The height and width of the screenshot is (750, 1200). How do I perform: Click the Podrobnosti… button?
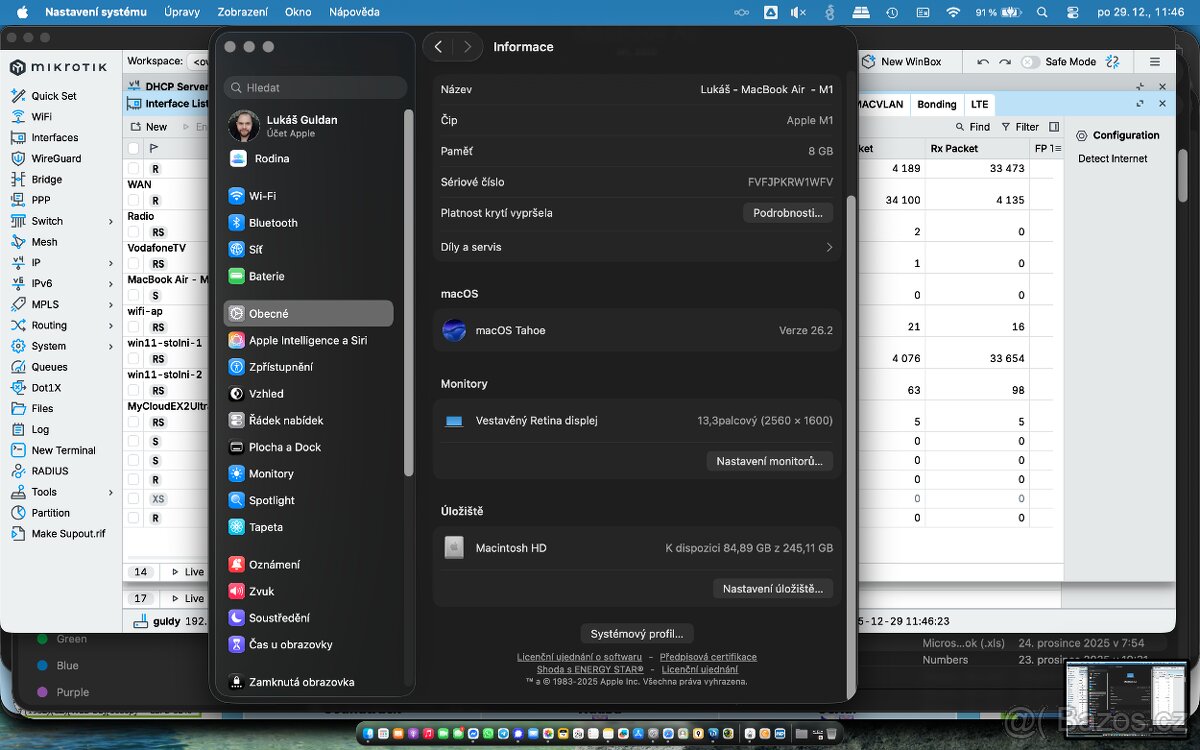click(787, 213)
